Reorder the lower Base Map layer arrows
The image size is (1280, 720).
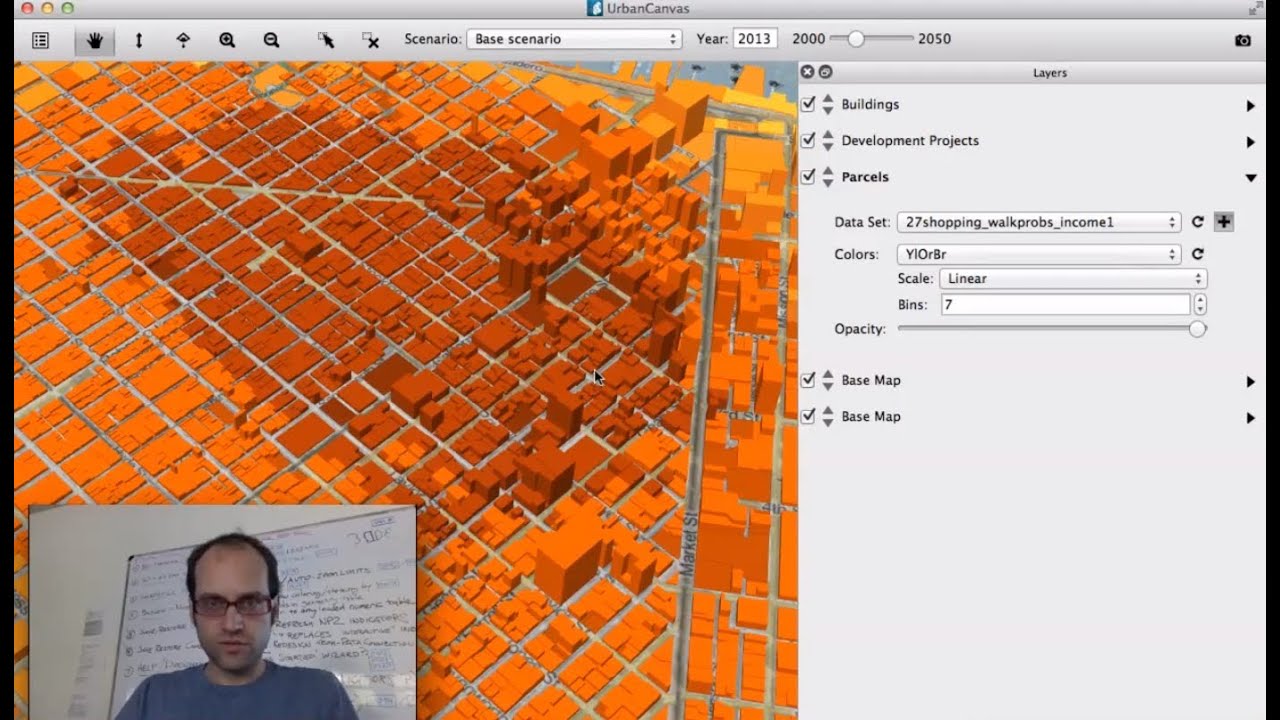(x=828, y=417)
